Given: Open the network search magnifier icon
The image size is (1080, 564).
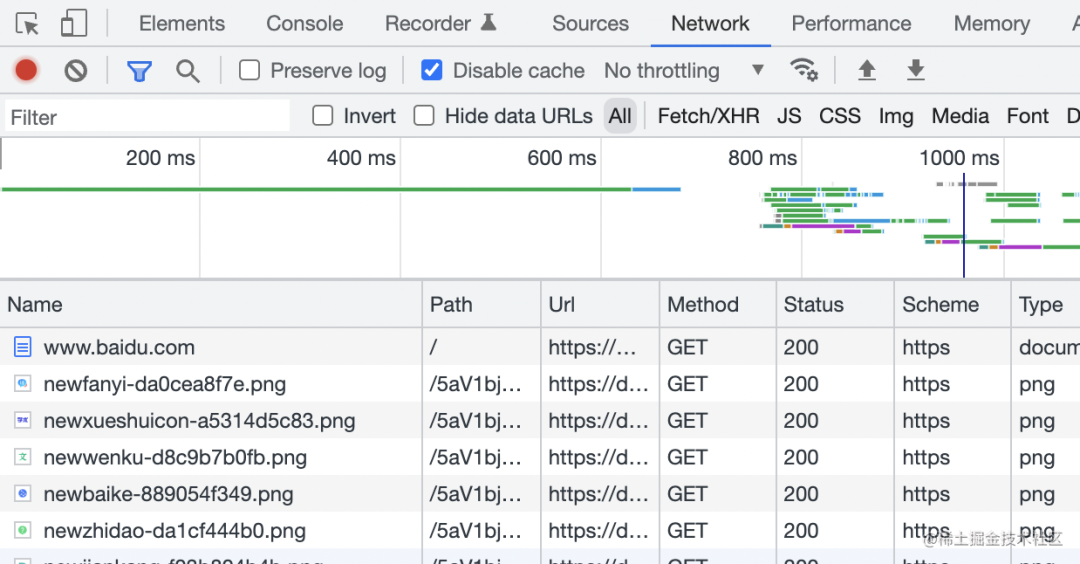Looking at the screenshot, I should 187,70.
